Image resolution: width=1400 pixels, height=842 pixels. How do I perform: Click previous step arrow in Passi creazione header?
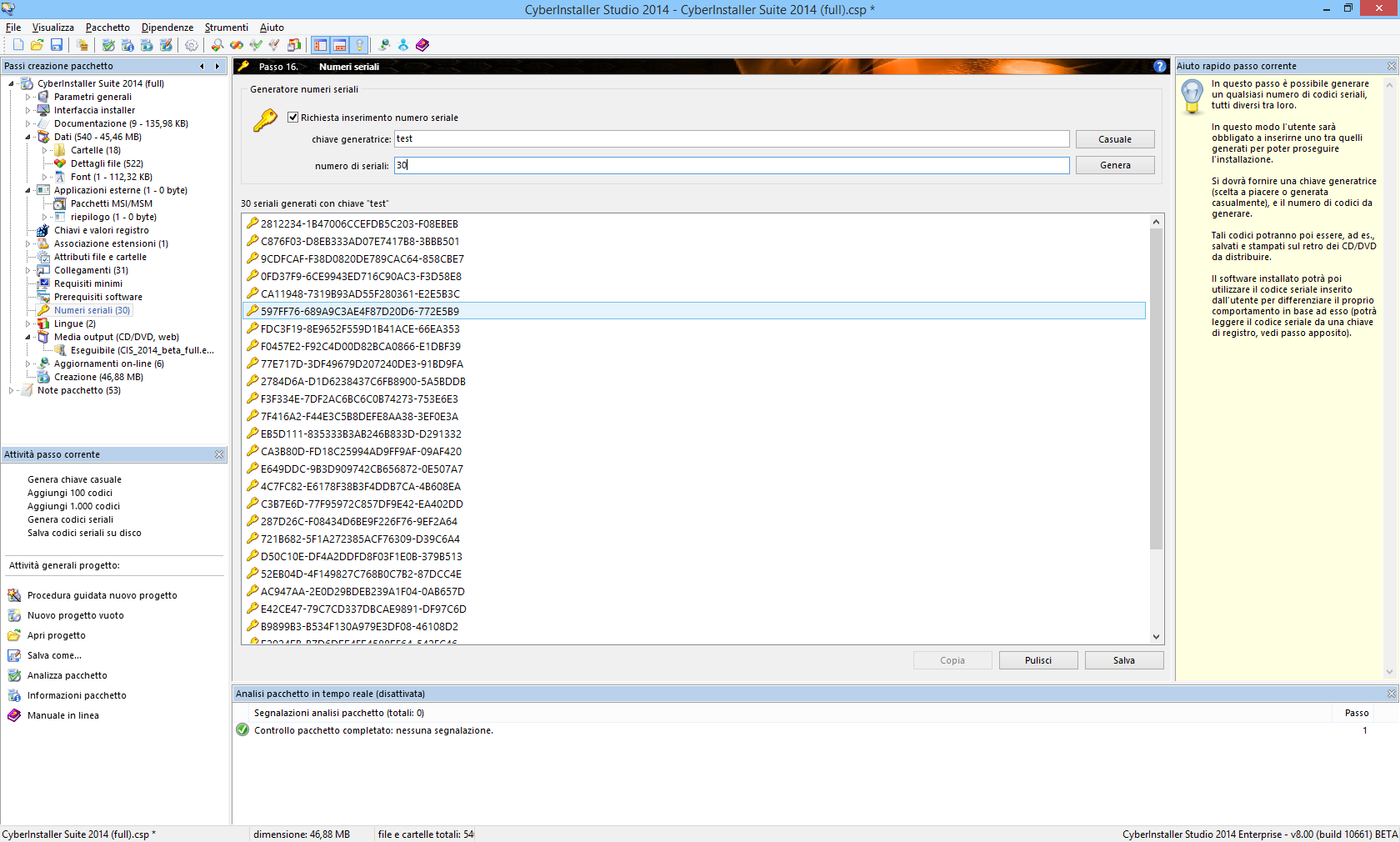pos(202,66)
